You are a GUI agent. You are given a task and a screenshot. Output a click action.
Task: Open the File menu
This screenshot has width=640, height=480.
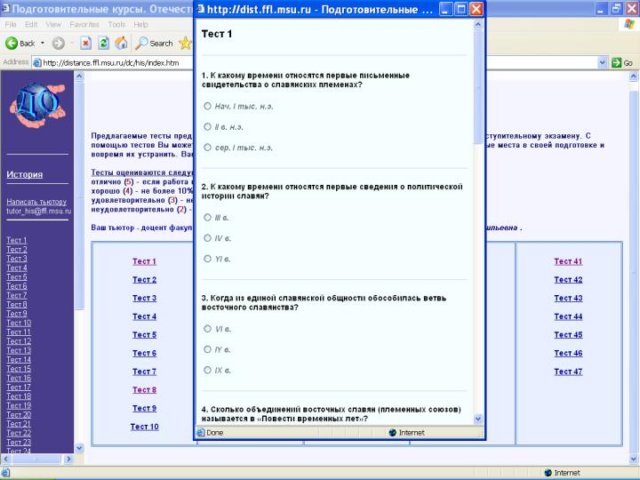(10, 24)
